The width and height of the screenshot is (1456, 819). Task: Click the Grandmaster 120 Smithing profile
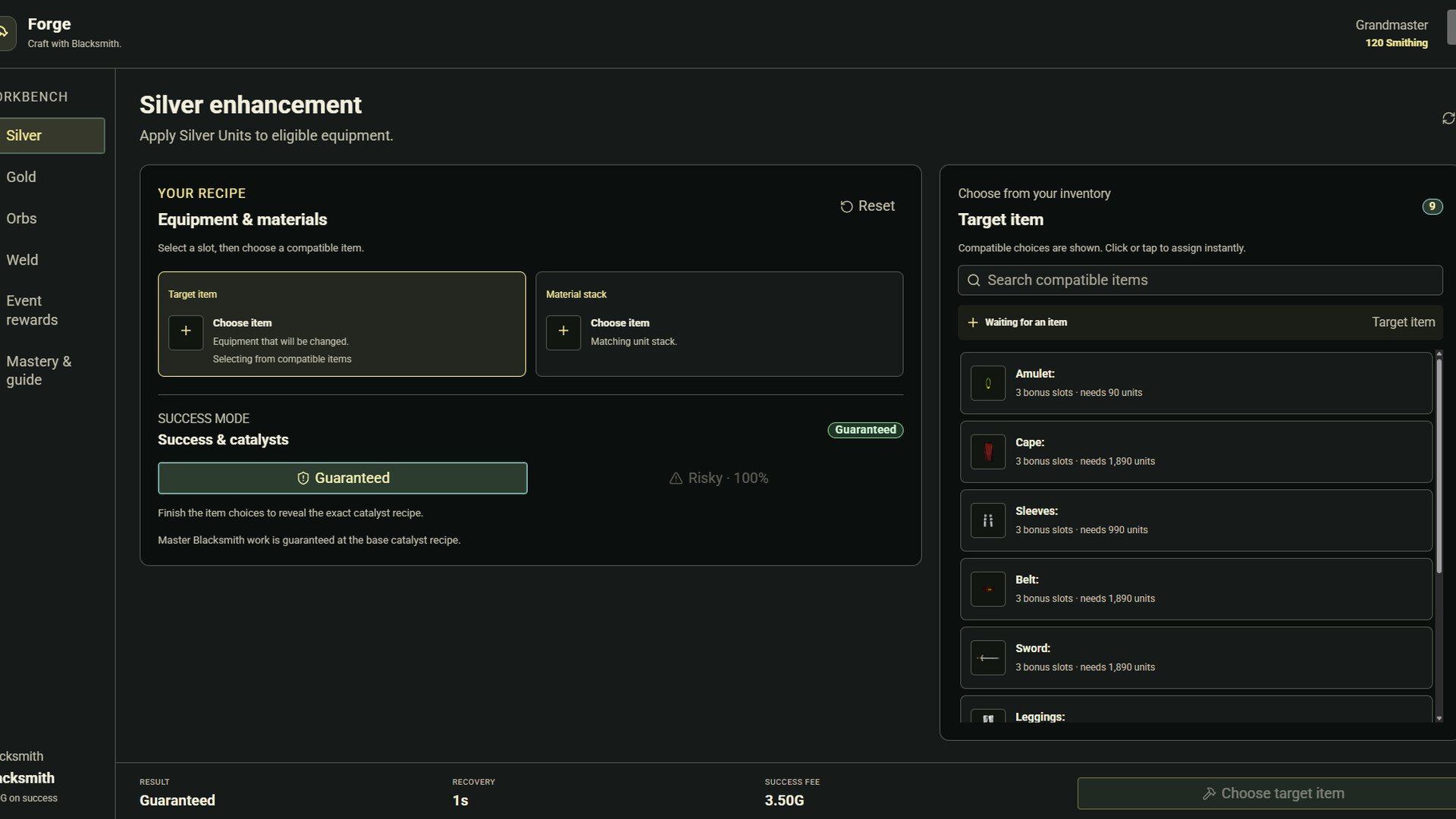pos(1393,33)
